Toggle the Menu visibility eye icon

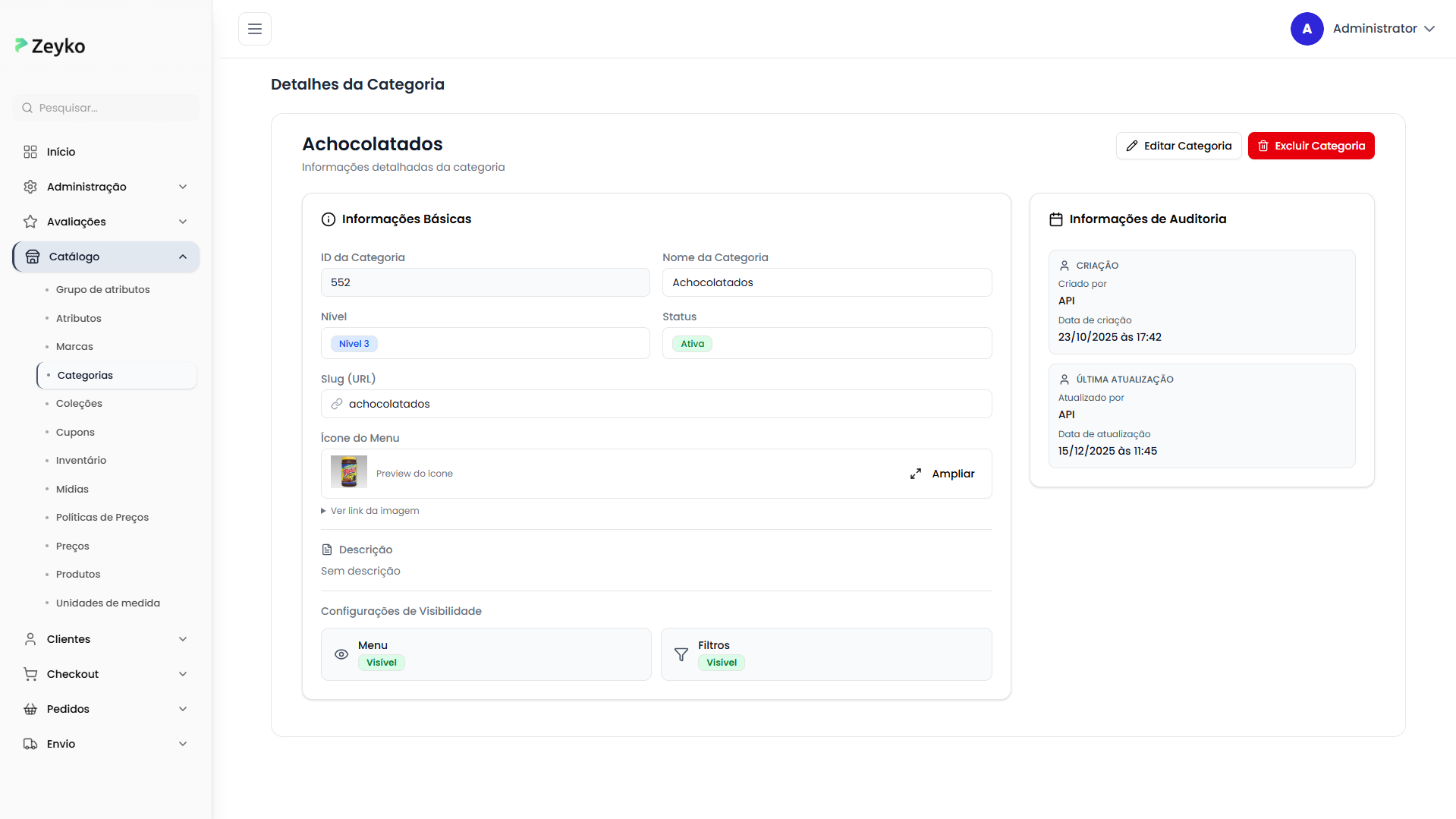[x=341, y=654]
